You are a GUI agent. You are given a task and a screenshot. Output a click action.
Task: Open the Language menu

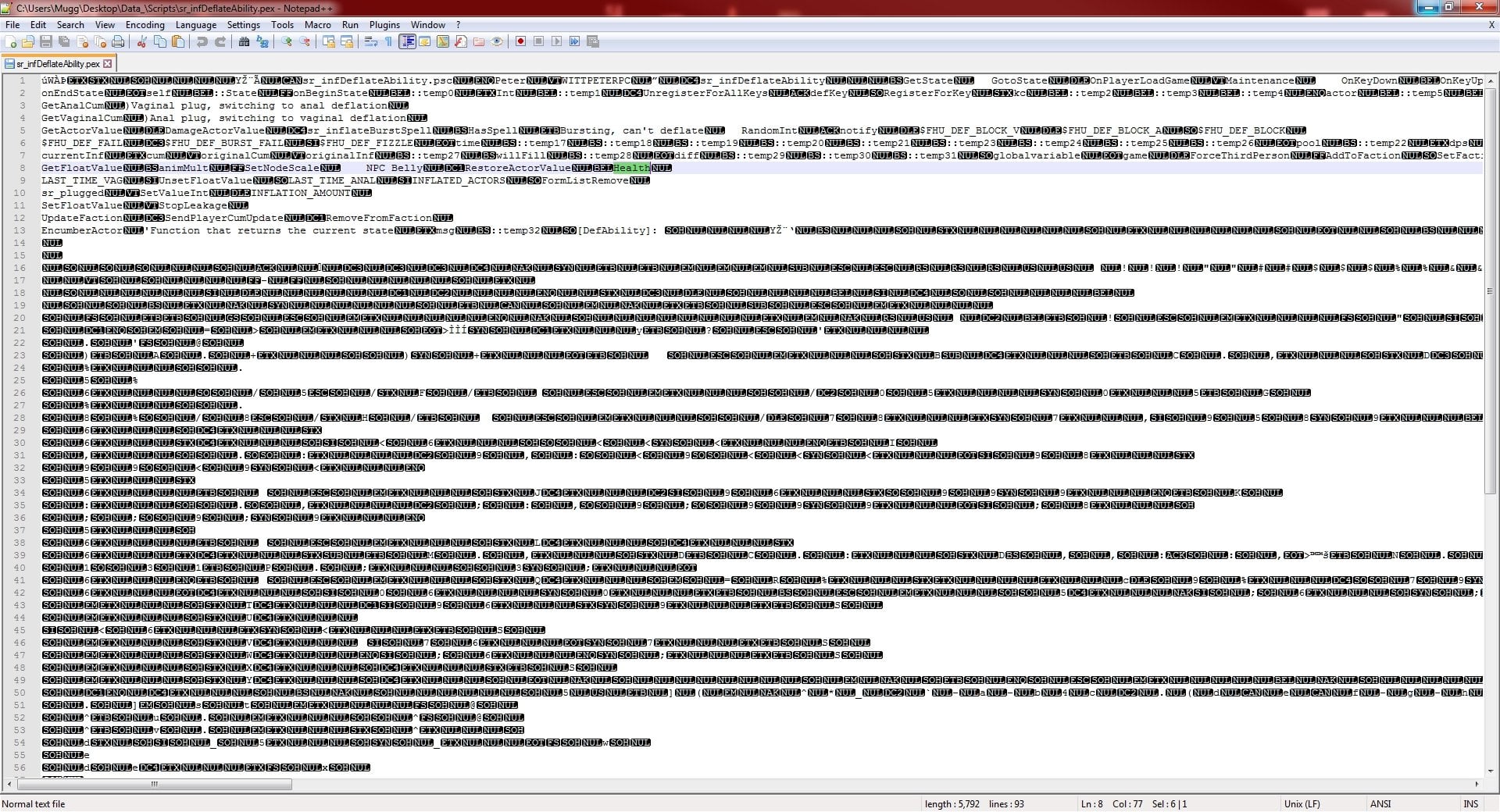pyautogui.click(x=196, y=25)
